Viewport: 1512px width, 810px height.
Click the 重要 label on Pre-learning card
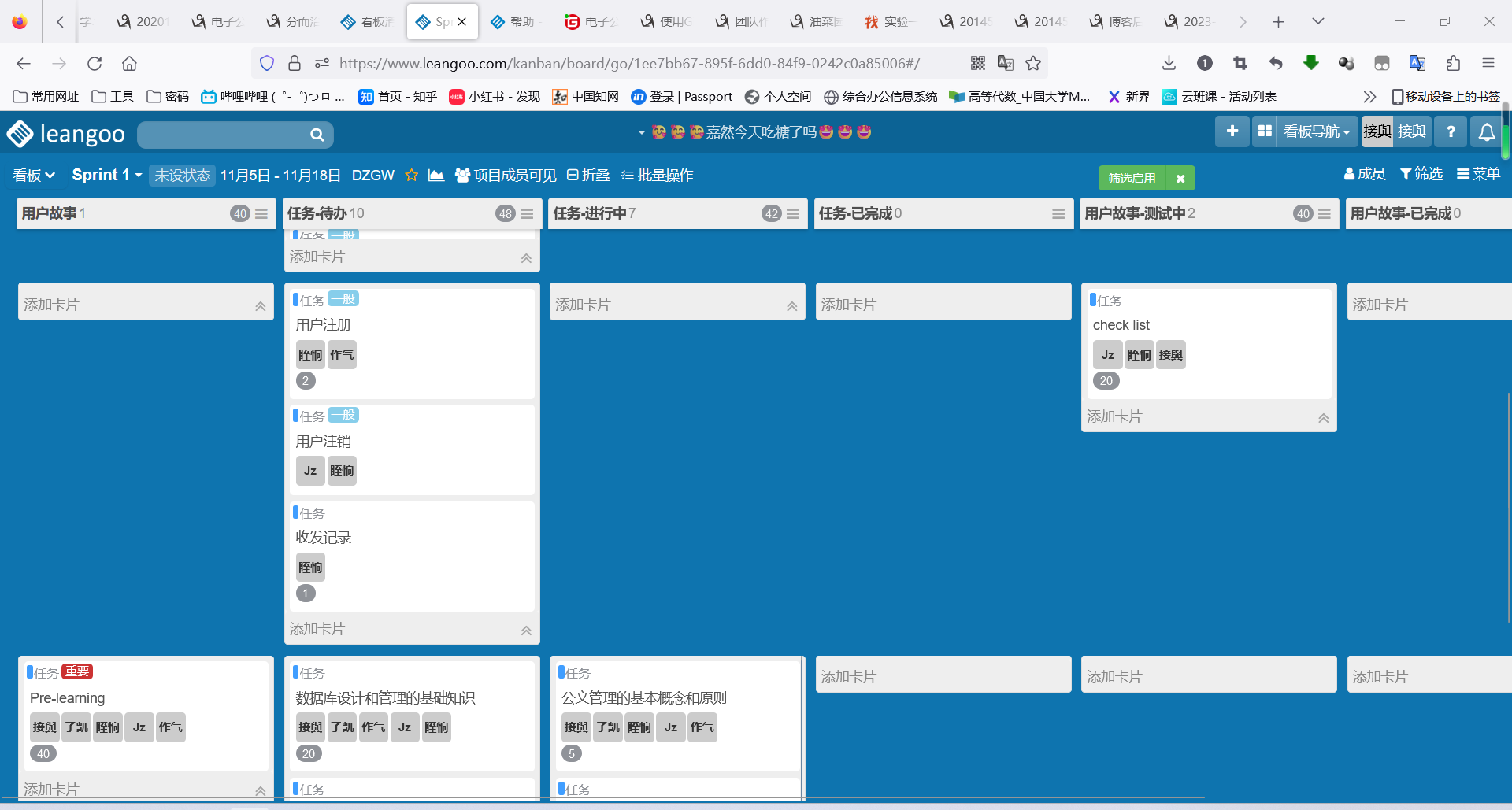[77, 671]
